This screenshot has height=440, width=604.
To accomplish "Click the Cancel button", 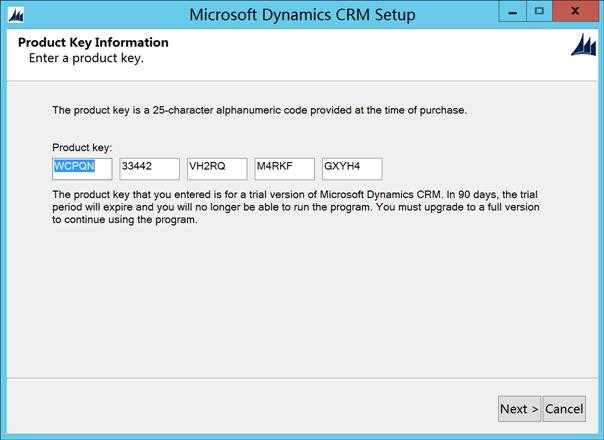I will pos(564,409).
